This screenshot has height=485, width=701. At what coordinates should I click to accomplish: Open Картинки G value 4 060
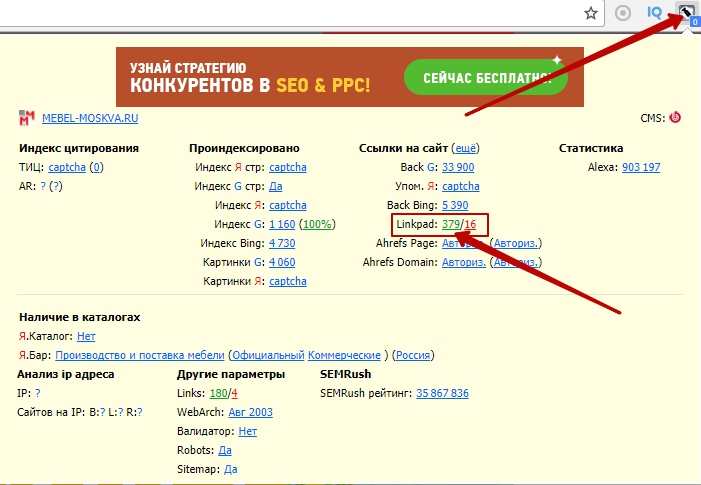(x=282, y=262)
